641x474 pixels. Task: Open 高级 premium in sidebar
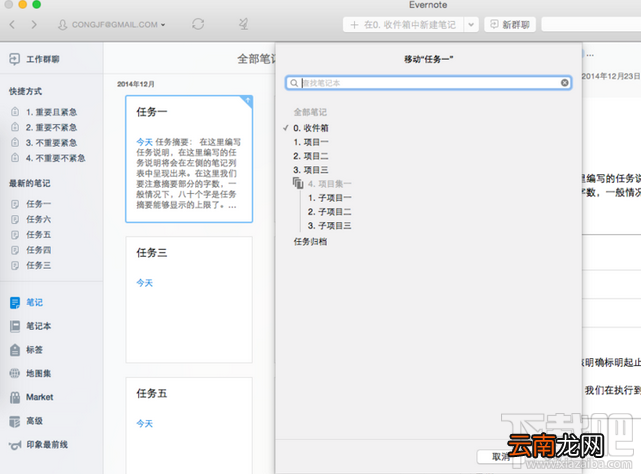27,421
